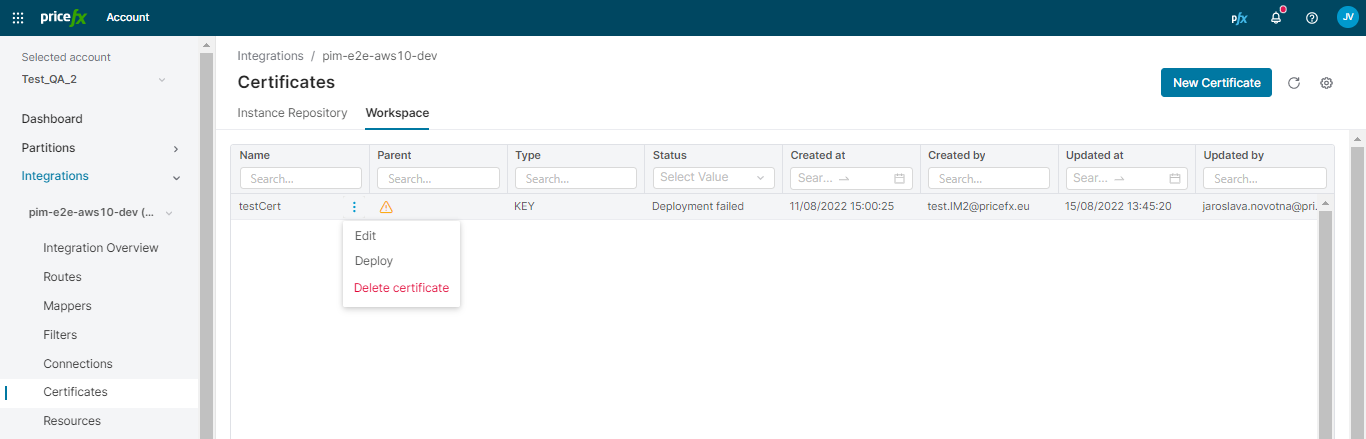
Task: Go to Integrations breadcrumb link
Action: [x=270, y=56]
